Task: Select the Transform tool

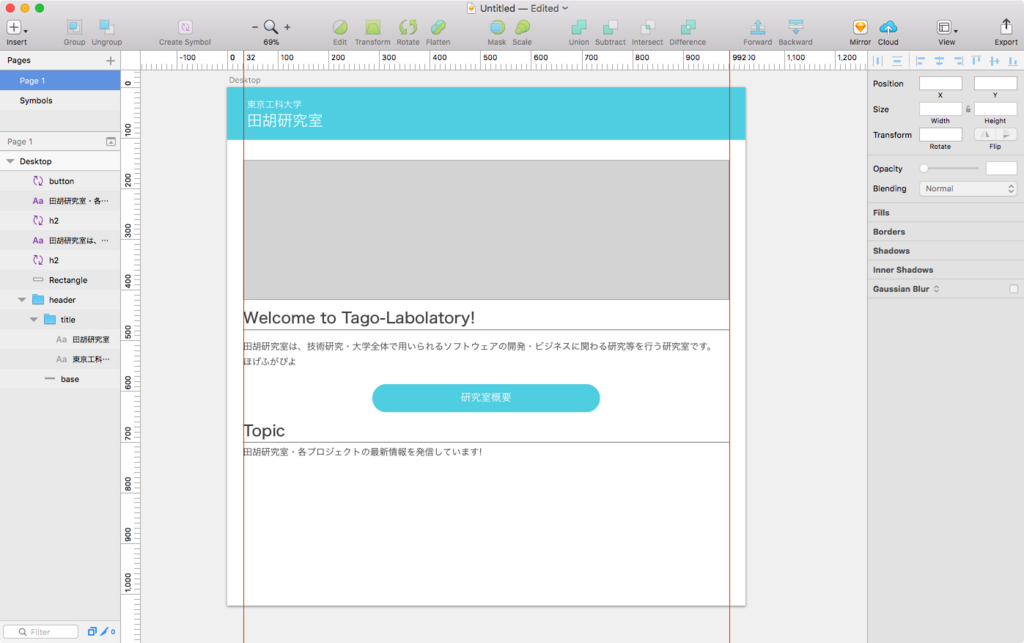Action: [x=372, y=27]
